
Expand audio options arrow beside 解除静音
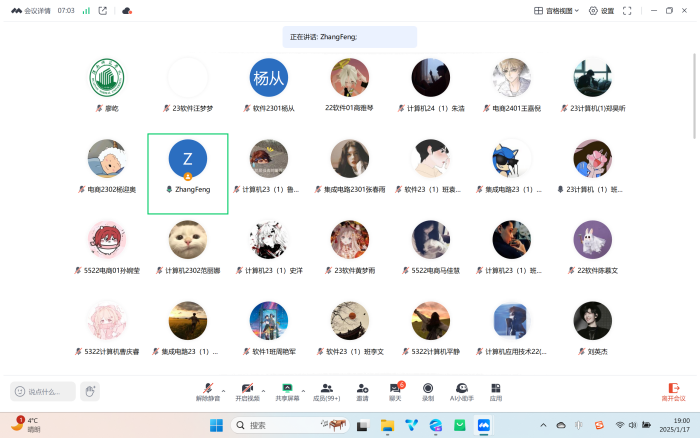click(x=224, y=391)
